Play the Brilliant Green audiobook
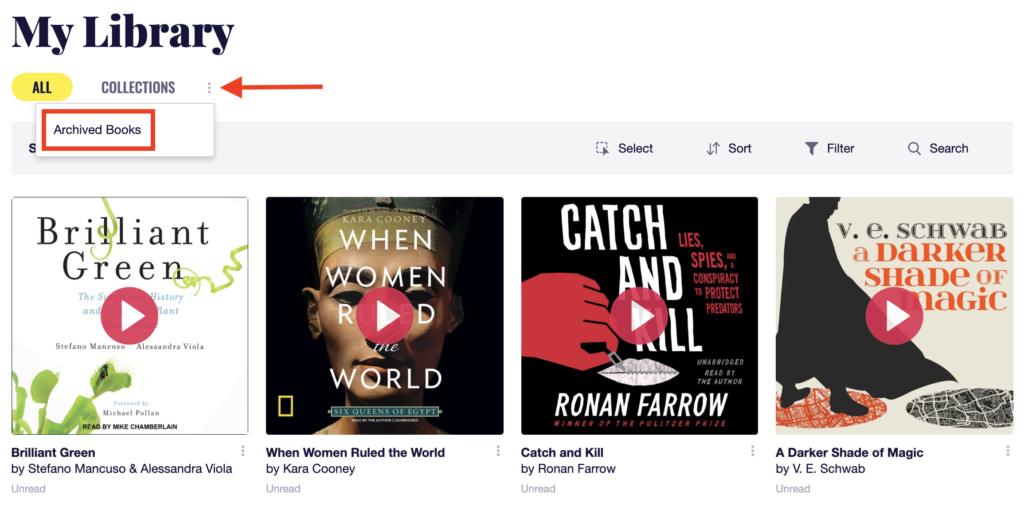Screen dimensions: 1024x519 (x=129, y=316)
